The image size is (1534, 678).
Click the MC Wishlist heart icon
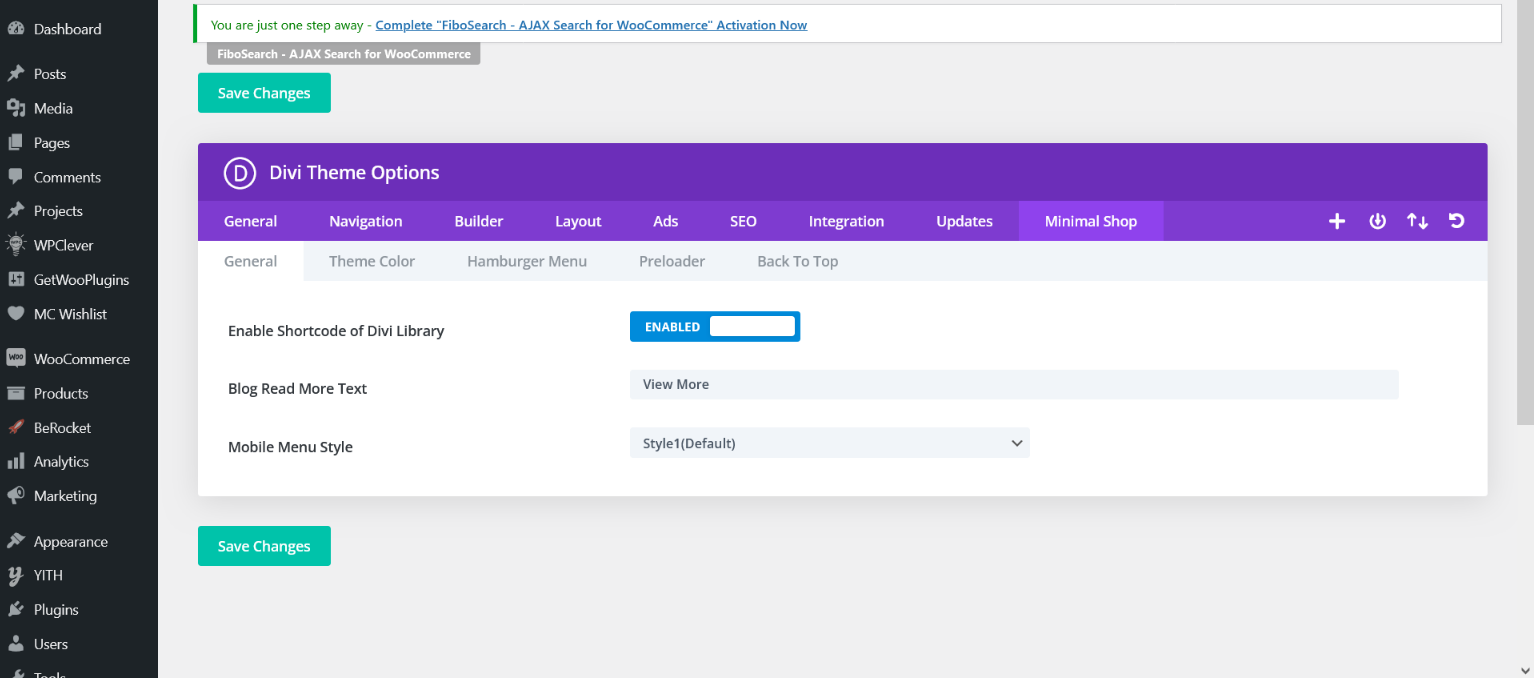click(15, 314)
